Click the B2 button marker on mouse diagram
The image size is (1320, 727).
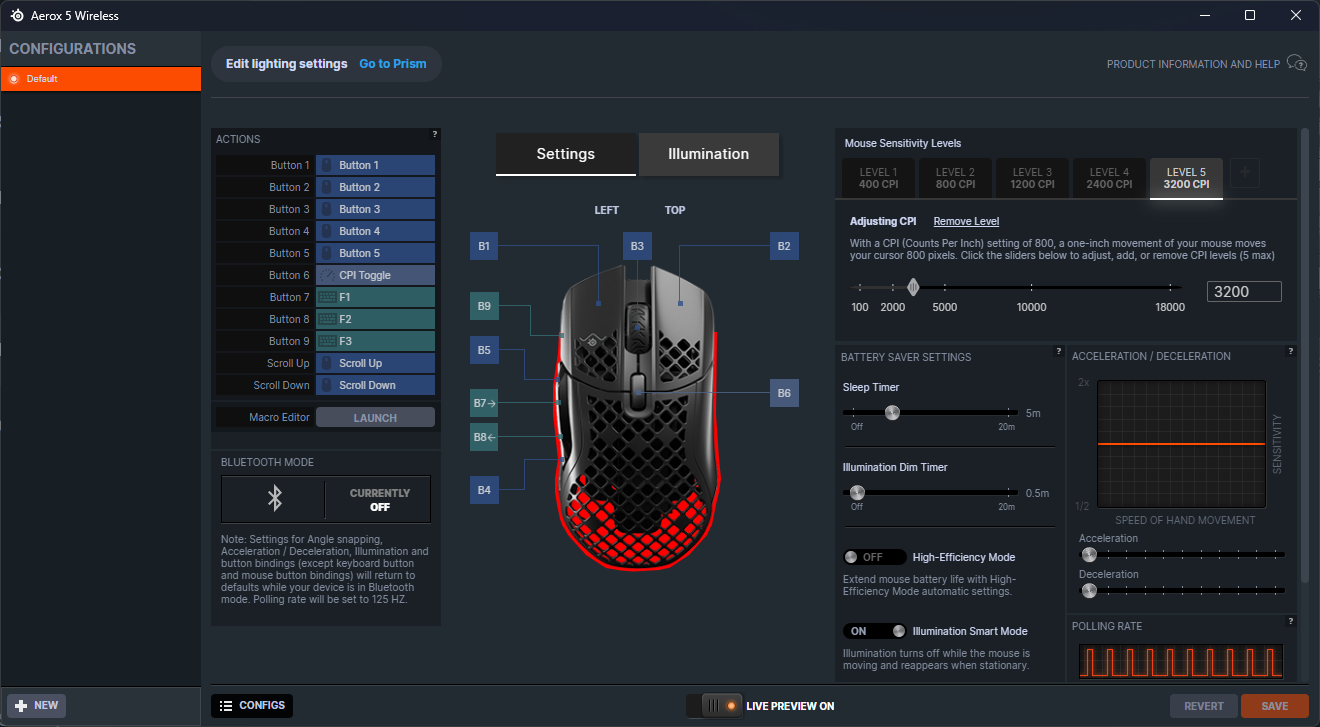pyautogui.click(x=784, y=246)
